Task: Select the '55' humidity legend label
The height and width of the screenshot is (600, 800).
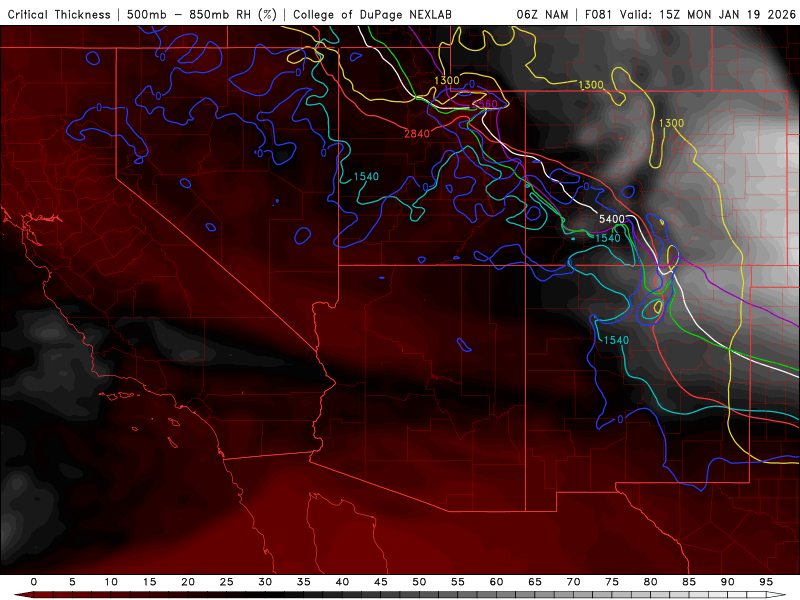Action: (458, 582)
